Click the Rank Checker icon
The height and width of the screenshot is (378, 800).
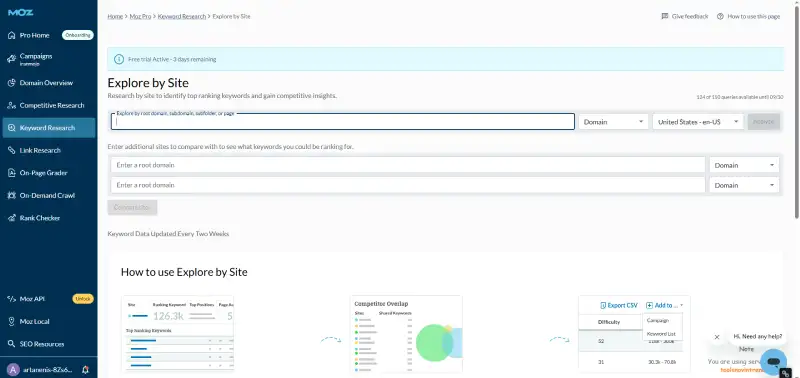coord(12,218)
